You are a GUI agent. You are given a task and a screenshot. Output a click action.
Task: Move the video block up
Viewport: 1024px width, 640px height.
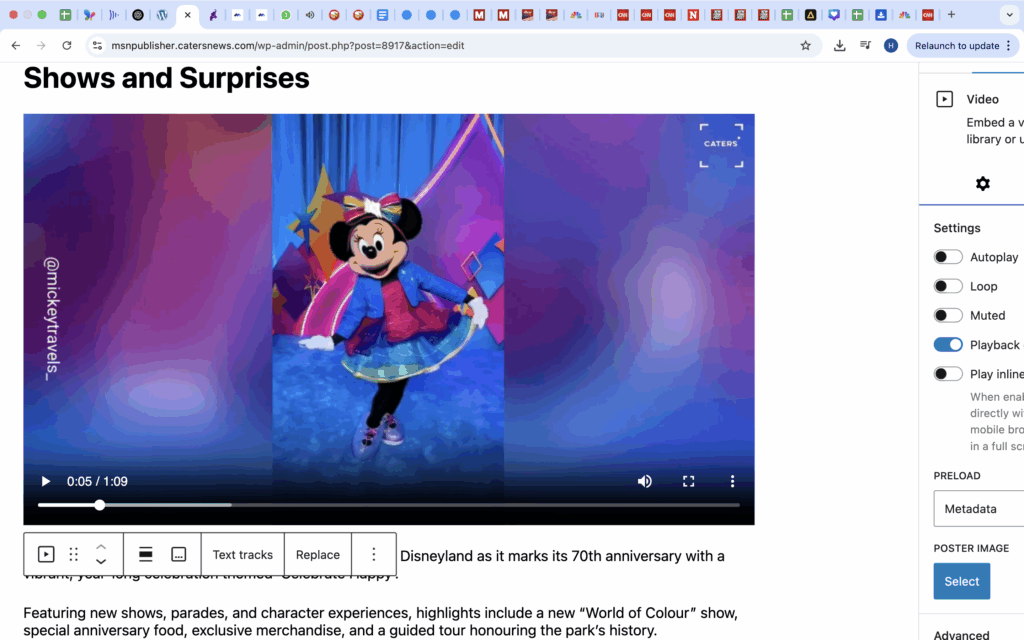click(x=101, y=547)
